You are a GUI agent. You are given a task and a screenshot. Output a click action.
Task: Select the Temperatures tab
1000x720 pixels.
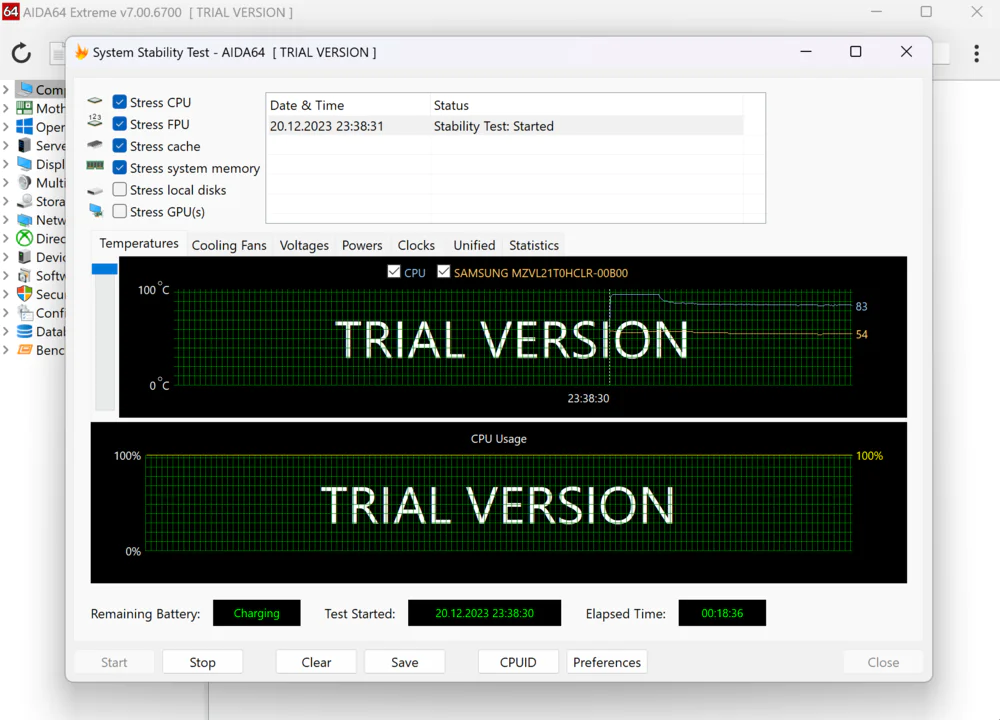139,243
